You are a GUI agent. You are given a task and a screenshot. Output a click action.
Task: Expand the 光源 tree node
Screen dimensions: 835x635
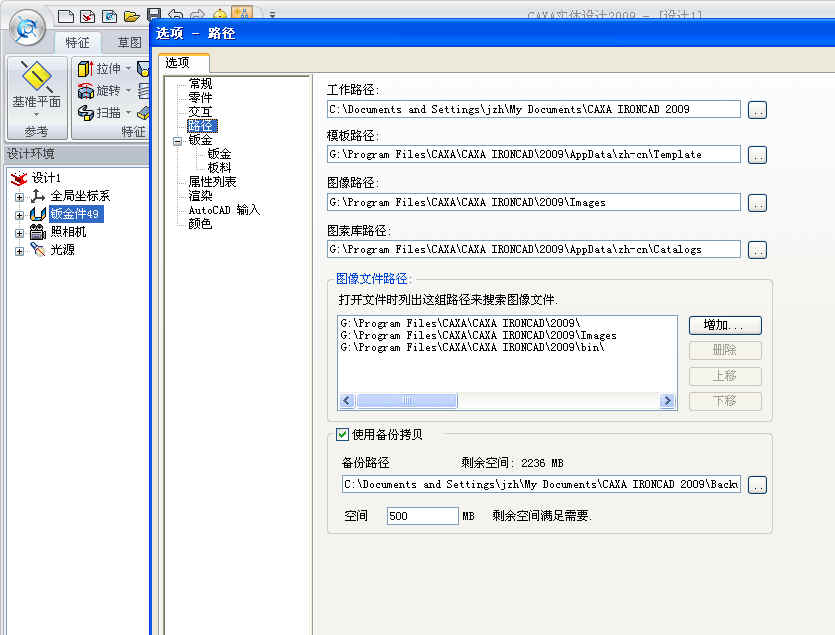point(19,251)
